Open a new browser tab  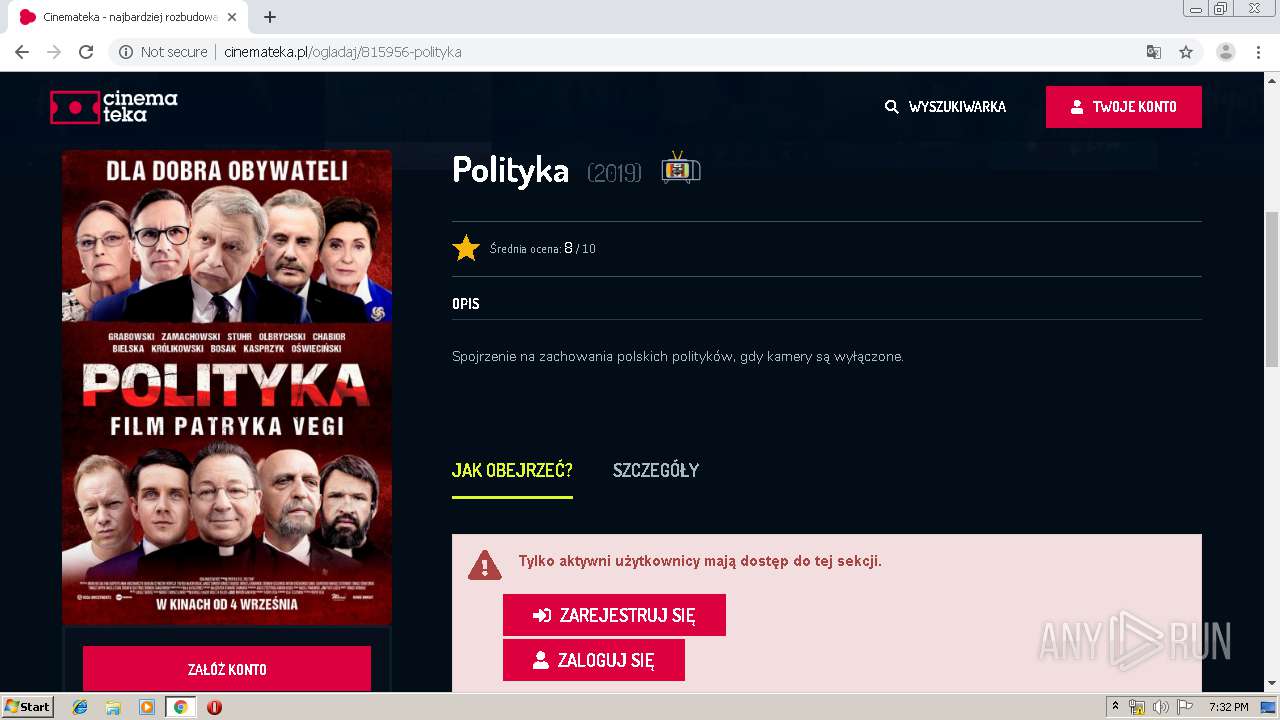pyautogui.click(x=270, y=17)
